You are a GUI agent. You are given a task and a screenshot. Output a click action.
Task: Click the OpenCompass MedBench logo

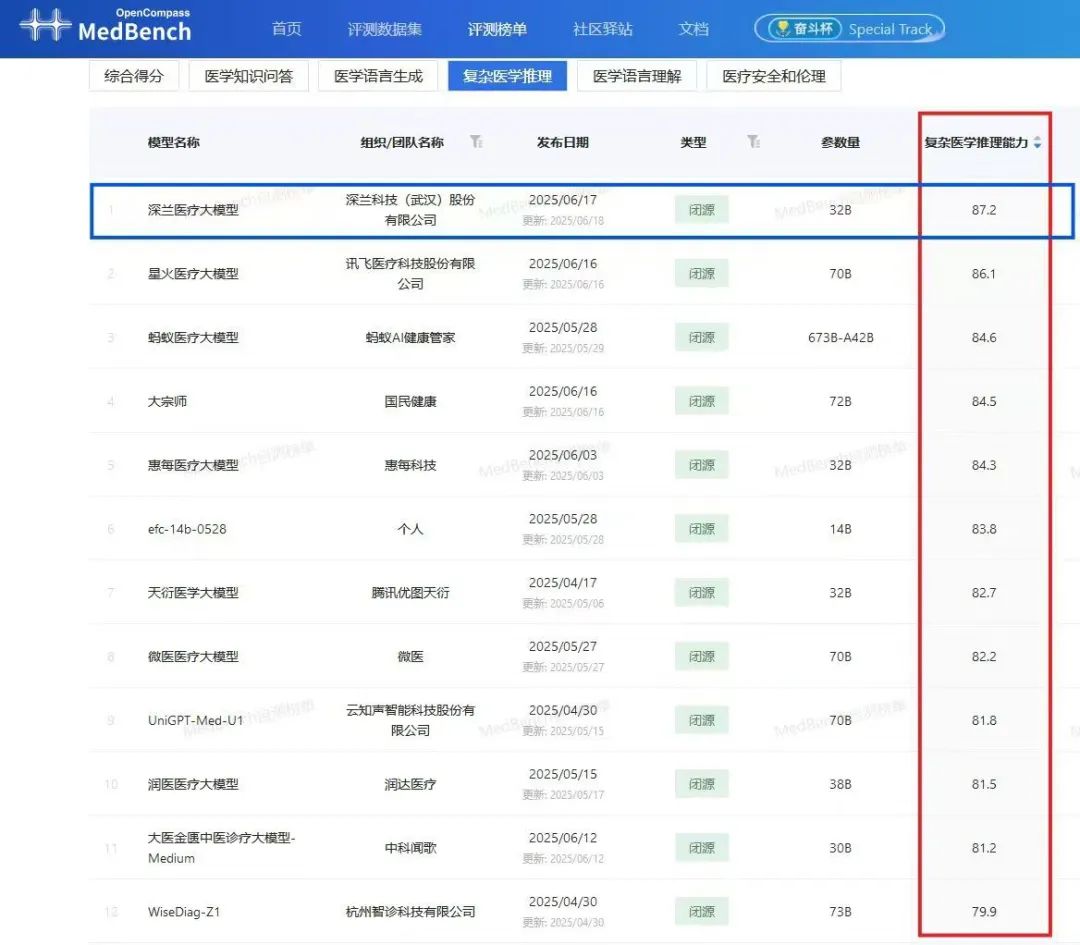coord(105,25)
